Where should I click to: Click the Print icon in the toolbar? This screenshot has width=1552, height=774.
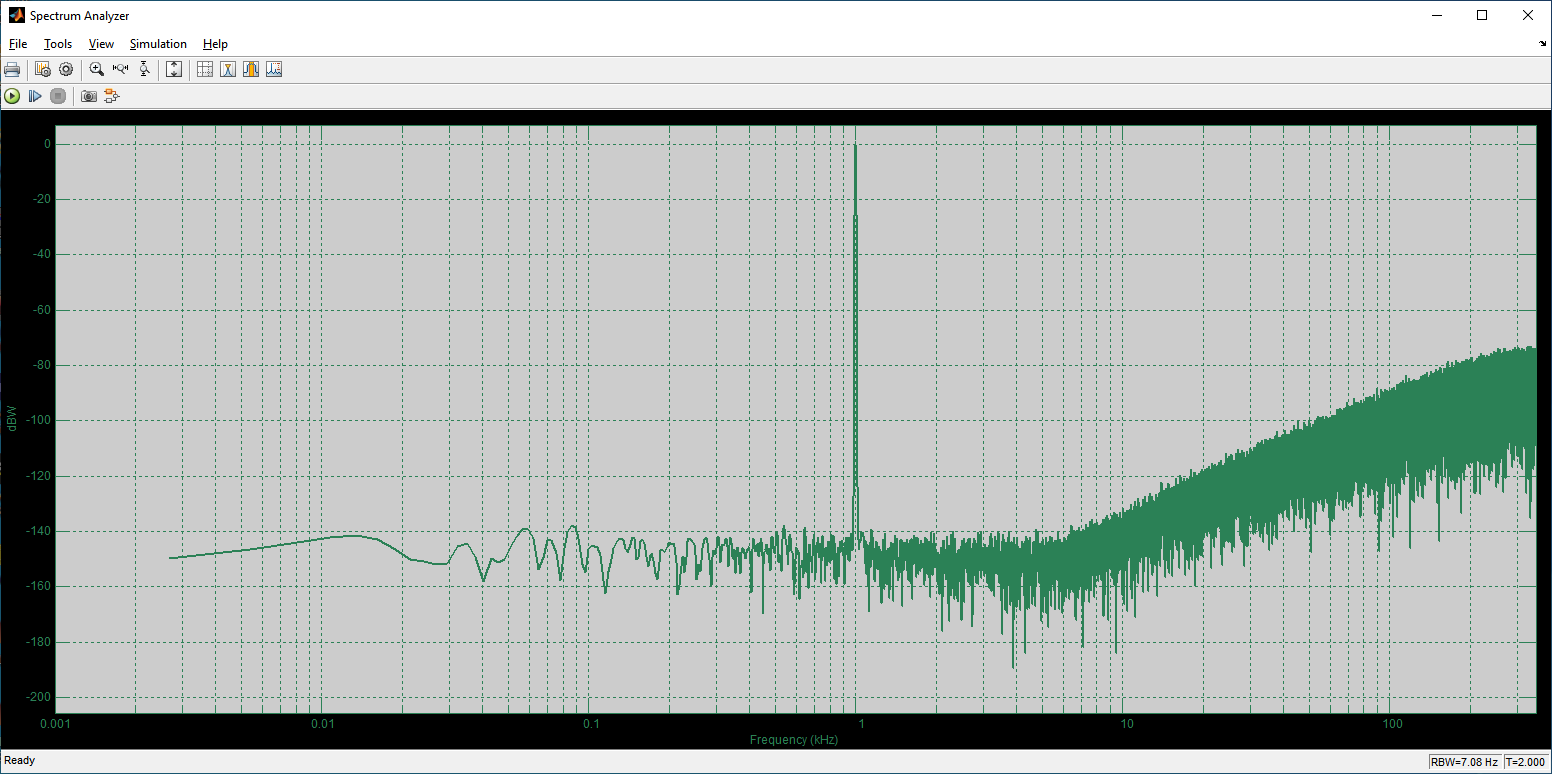tap(12, 69)
